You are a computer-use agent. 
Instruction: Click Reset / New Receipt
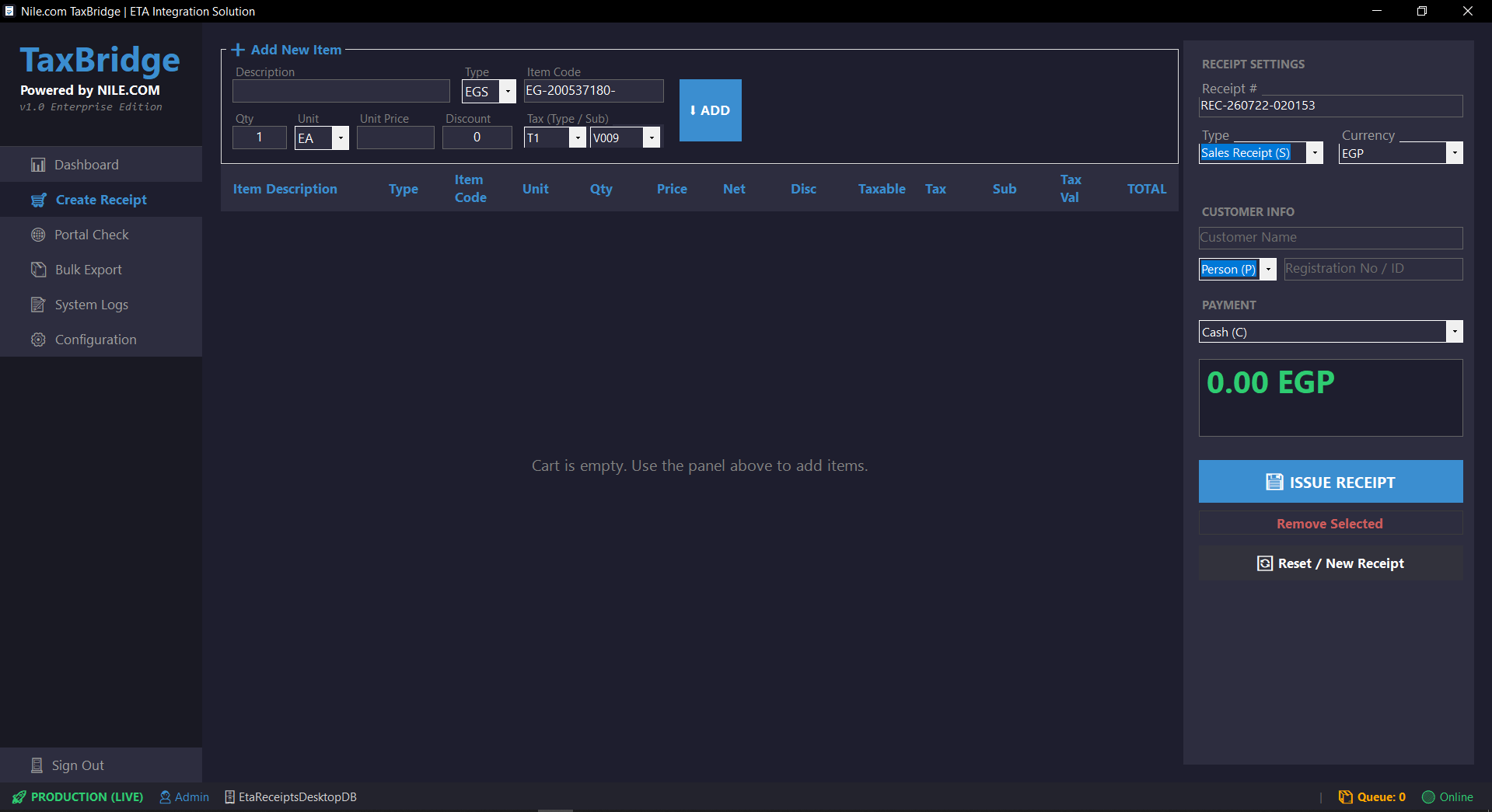tap(1330, 563)
